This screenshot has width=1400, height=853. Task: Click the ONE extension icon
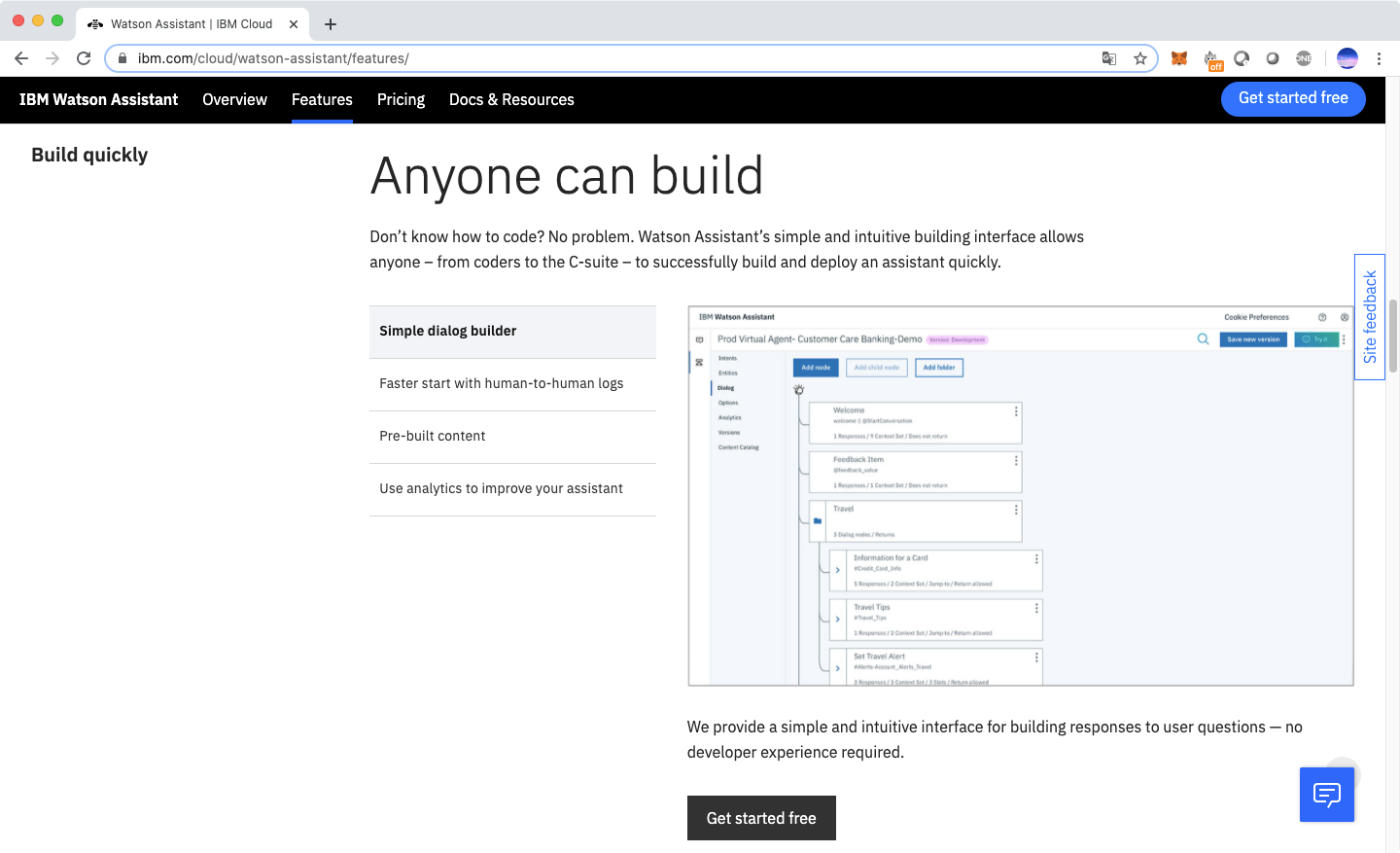point(1304,58)
